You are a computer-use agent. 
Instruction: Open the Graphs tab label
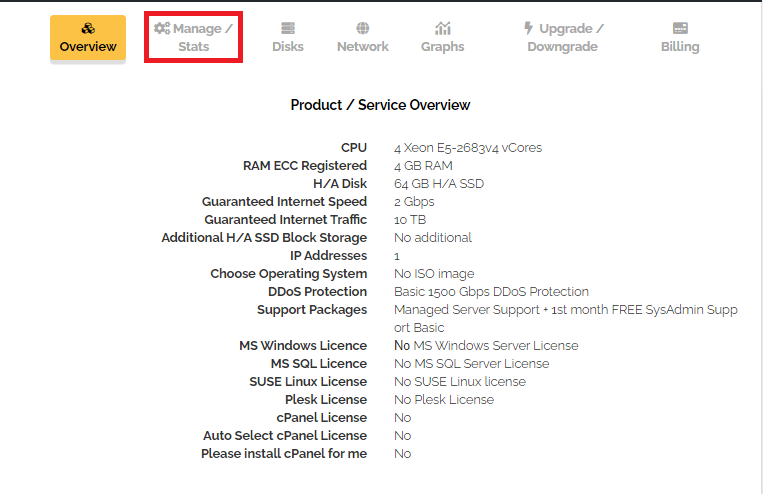point(442,47)
